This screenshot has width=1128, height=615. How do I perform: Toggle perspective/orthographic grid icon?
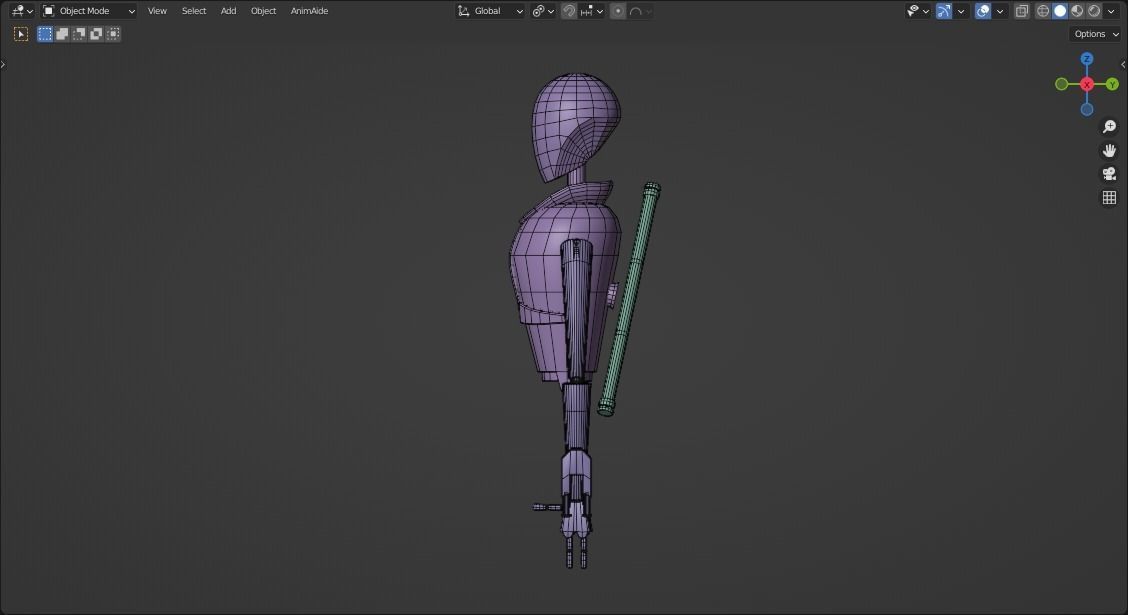[x=1109, y=197]
